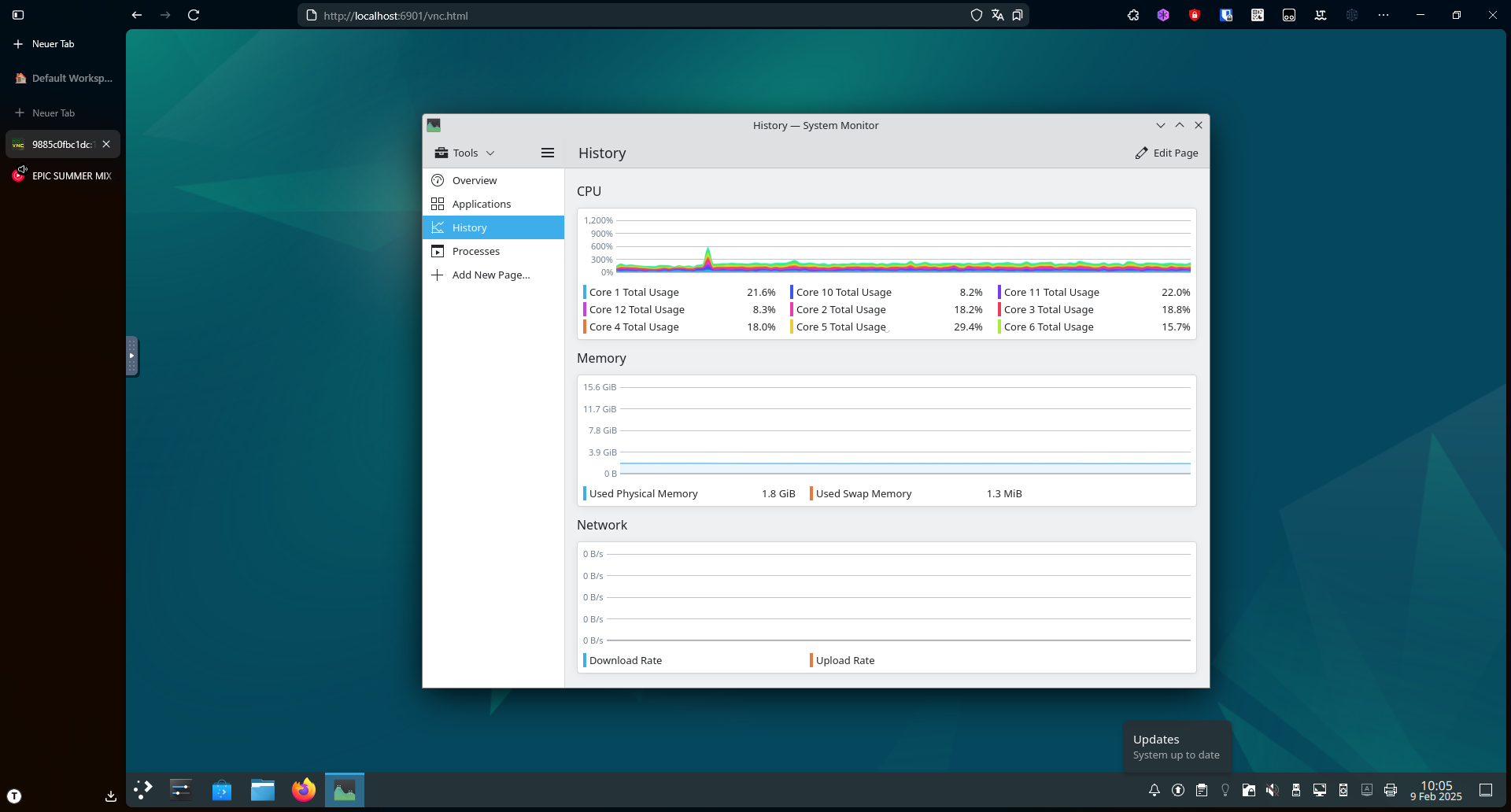Open the printers tray icon

click(1391, 790)
